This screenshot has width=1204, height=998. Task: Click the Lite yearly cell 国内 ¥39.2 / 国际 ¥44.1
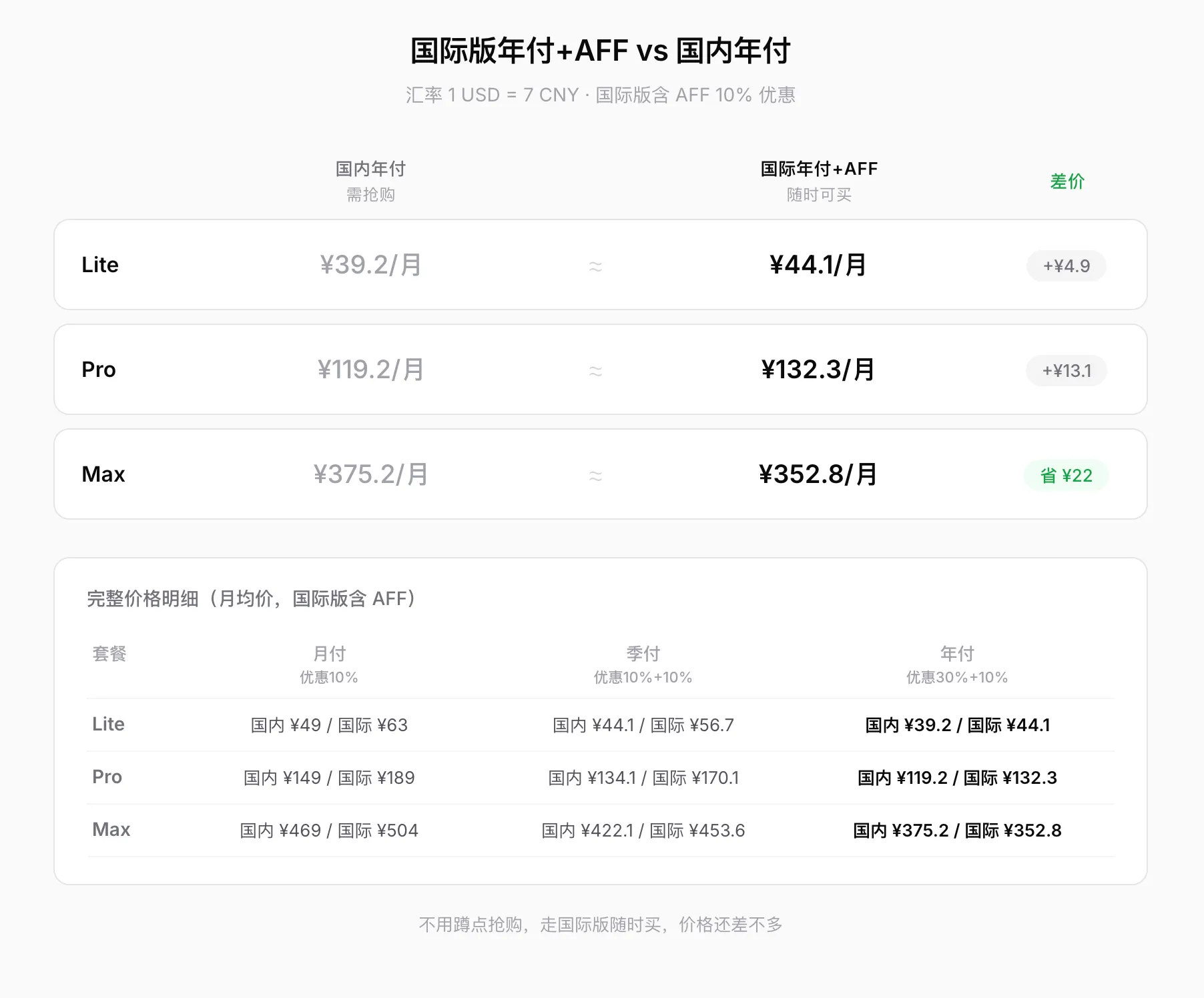tap(957, 725)
